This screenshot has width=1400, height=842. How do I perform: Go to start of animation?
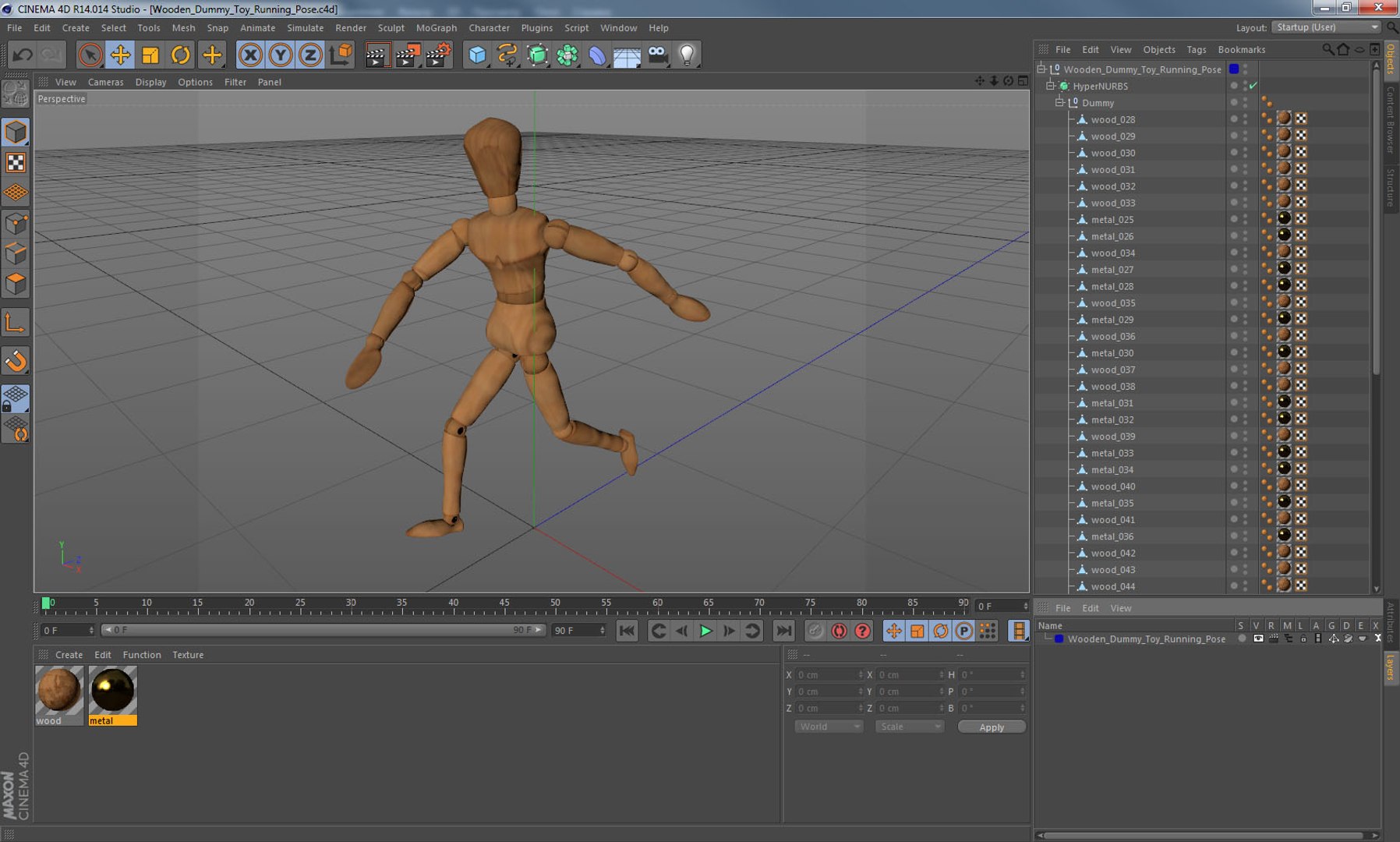(x=627, y=631)
